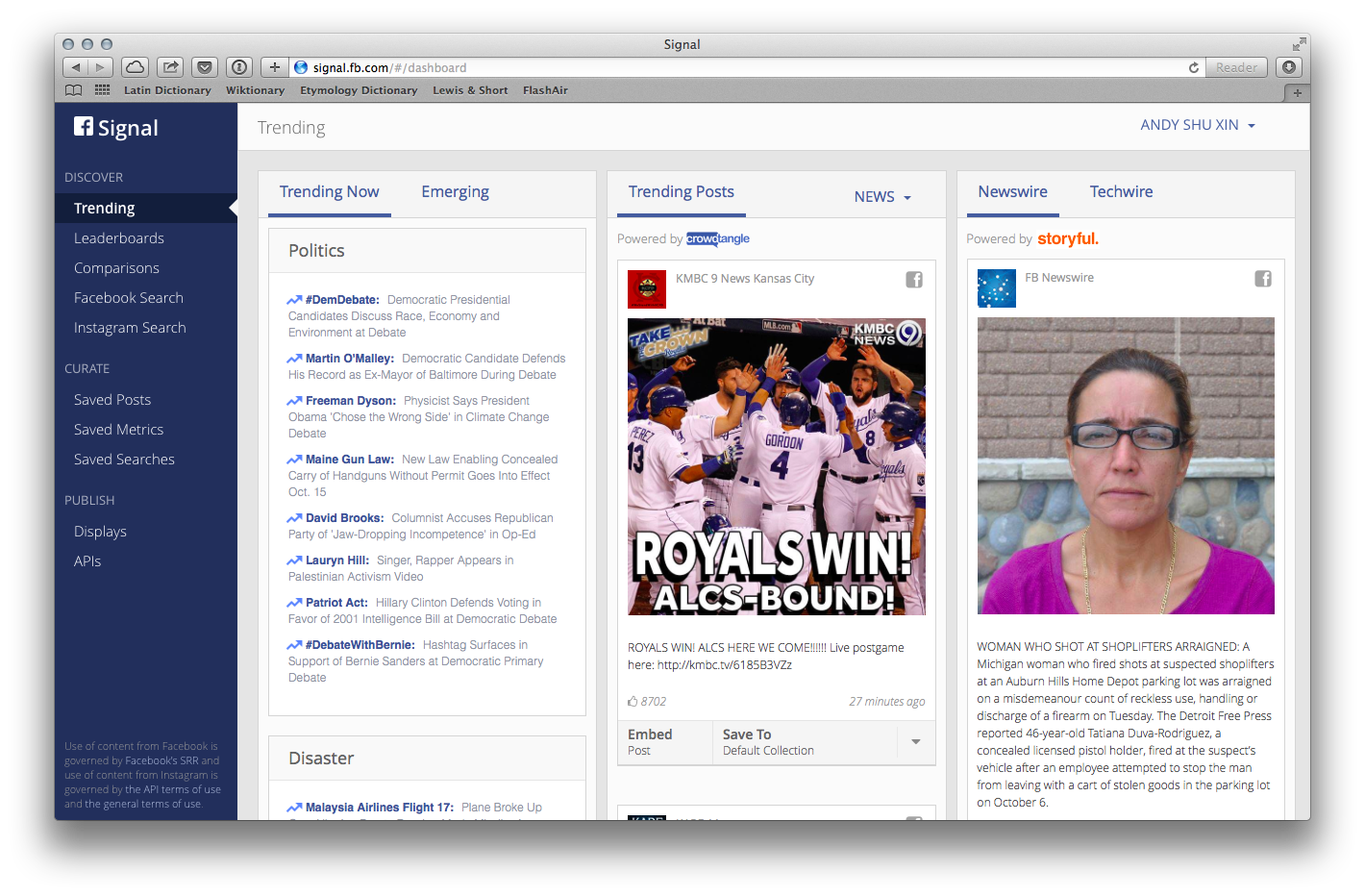Image resolution: width=1365 pixels, height=896 pixels.
Task: Open the Downloads arrow icon
Action: [1289, 67]
